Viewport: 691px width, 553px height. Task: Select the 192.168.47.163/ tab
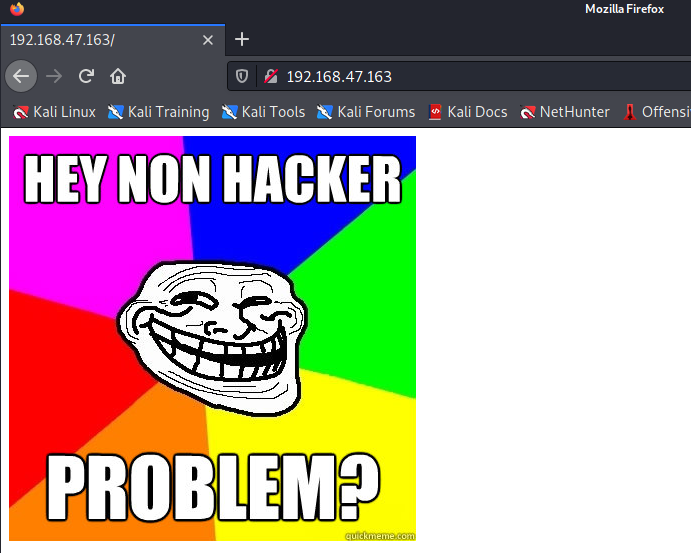point(113,40)
